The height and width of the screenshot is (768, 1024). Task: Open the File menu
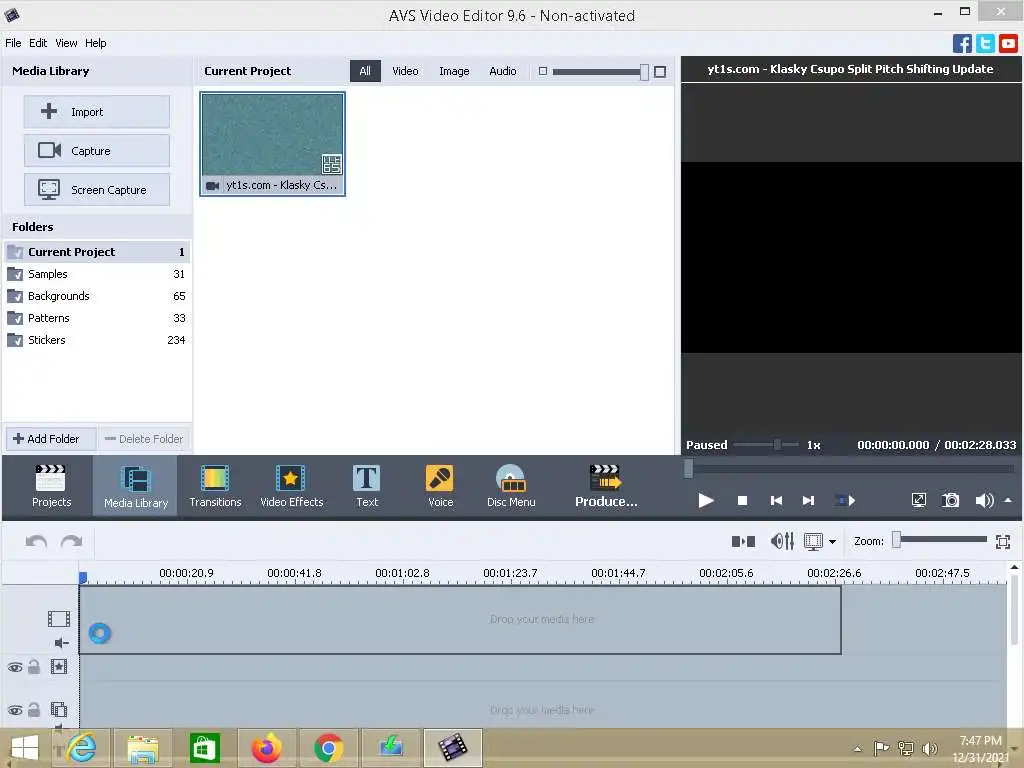coord(13,43)
